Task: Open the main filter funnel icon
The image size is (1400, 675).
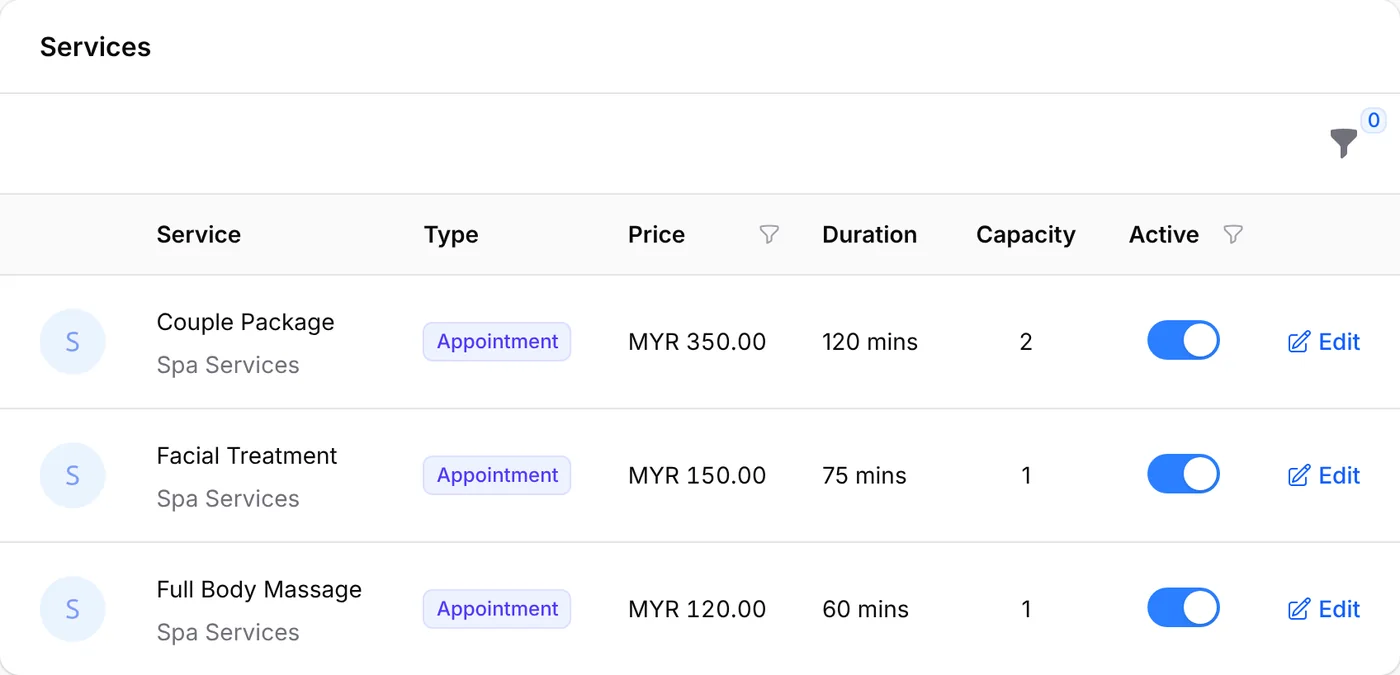Action: click(1344, 143)
